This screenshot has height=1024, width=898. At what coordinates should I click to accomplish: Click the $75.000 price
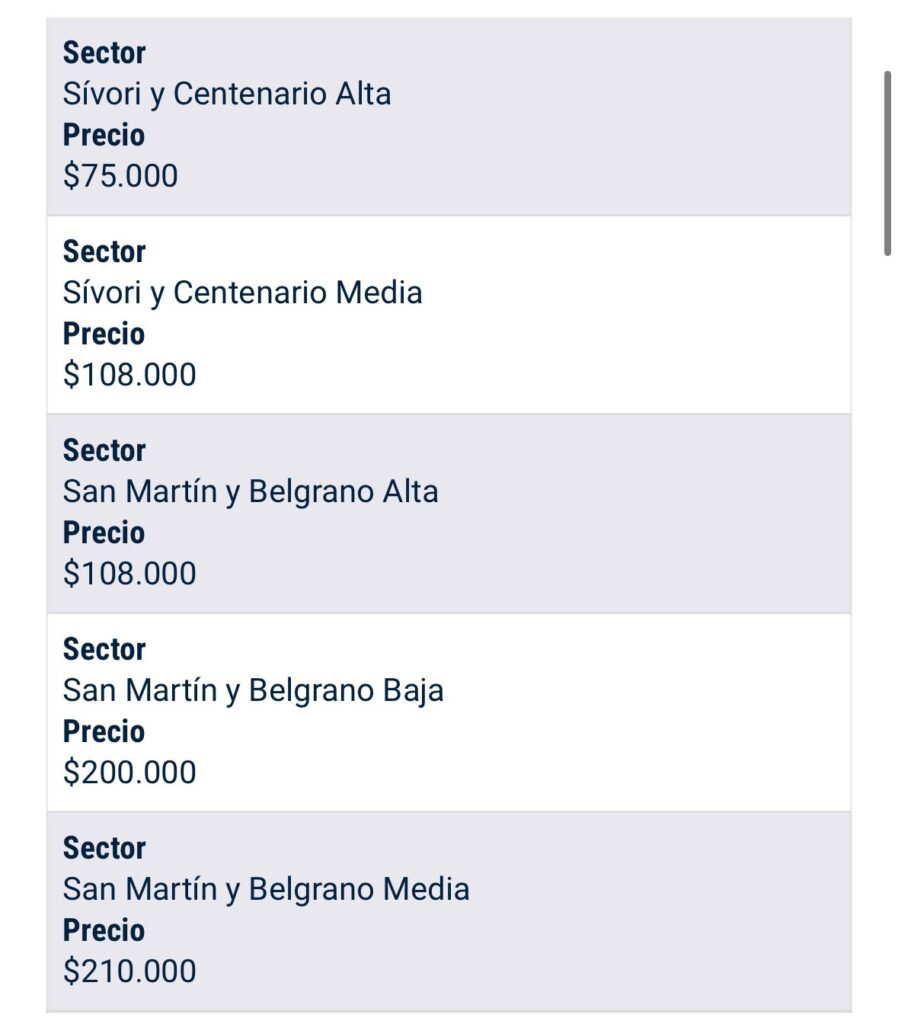pyautogui.click(x=120, y=176)
